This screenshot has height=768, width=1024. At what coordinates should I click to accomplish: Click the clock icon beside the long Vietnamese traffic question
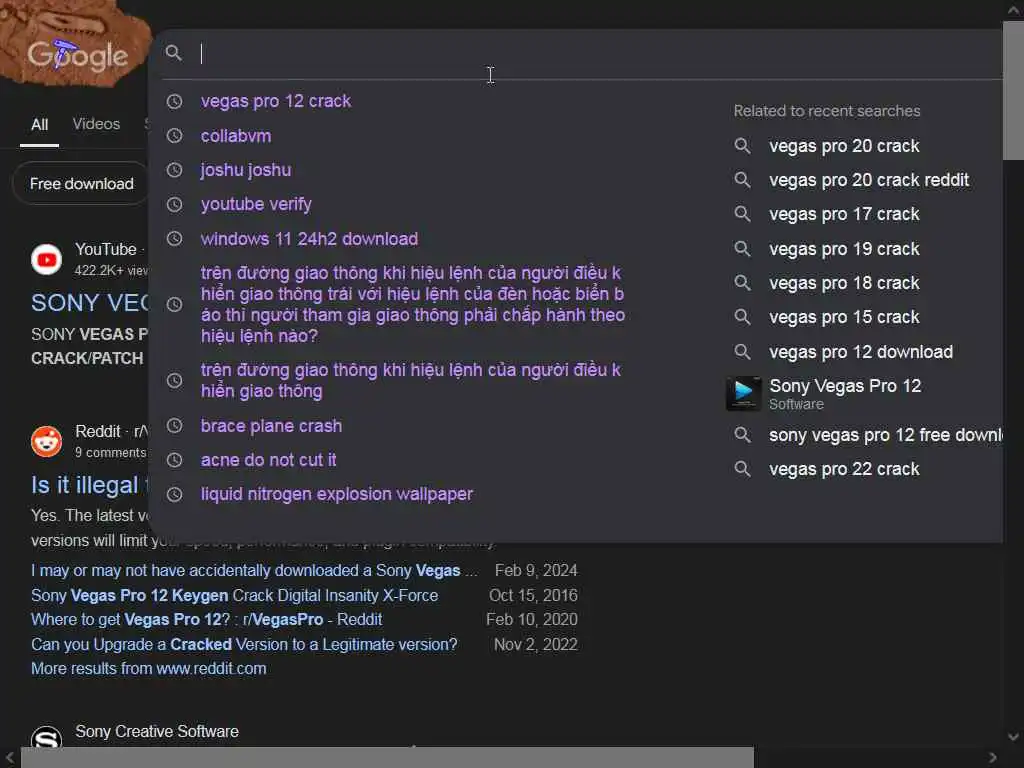tap(174, 304)
